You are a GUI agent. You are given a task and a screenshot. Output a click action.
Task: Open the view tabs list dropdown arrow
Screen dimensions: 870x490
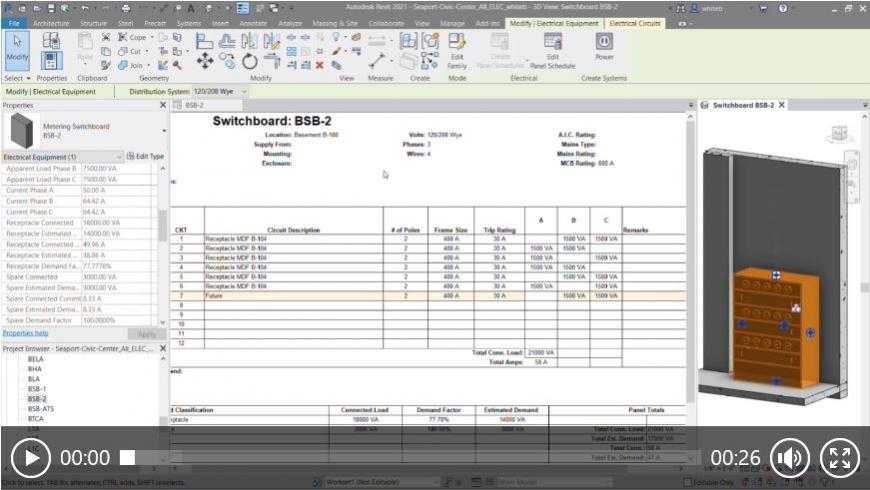(691, 105)
